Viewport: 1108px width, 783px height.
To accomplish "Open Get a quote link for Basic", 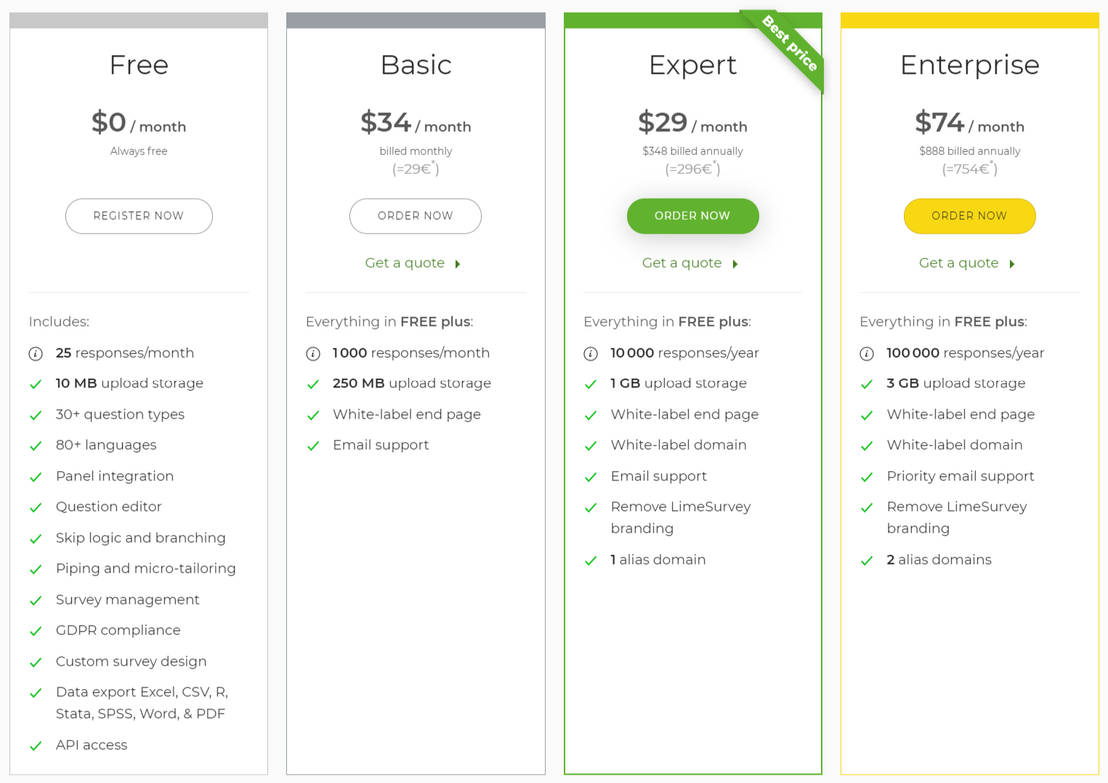I will (x=405, y=263).
